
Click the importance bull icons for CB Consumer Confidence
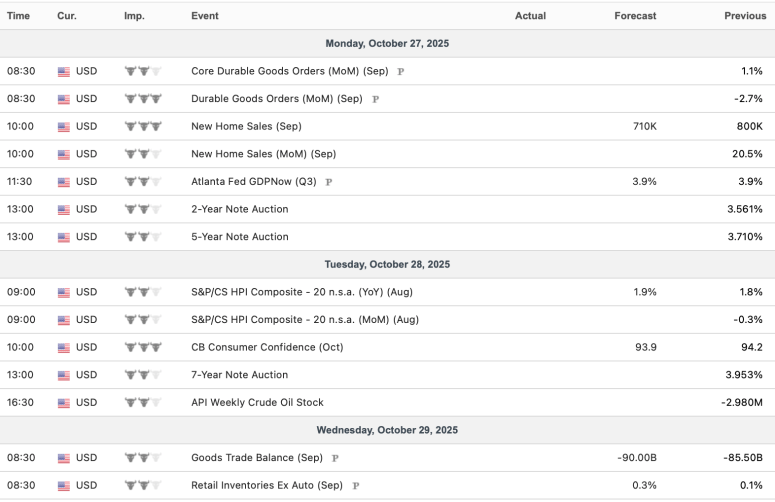(143, 348)
